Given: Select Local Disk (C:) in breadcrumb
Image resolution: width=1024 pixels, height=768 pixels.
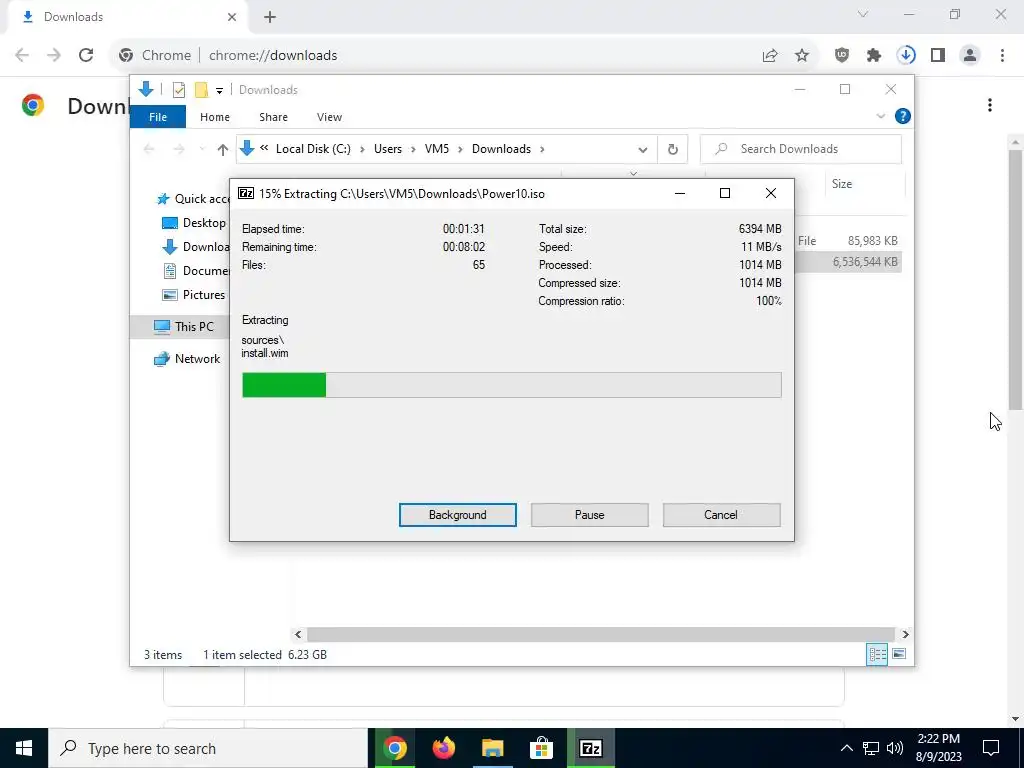Looking at the screenshot, I should click(x=313, y=149).
